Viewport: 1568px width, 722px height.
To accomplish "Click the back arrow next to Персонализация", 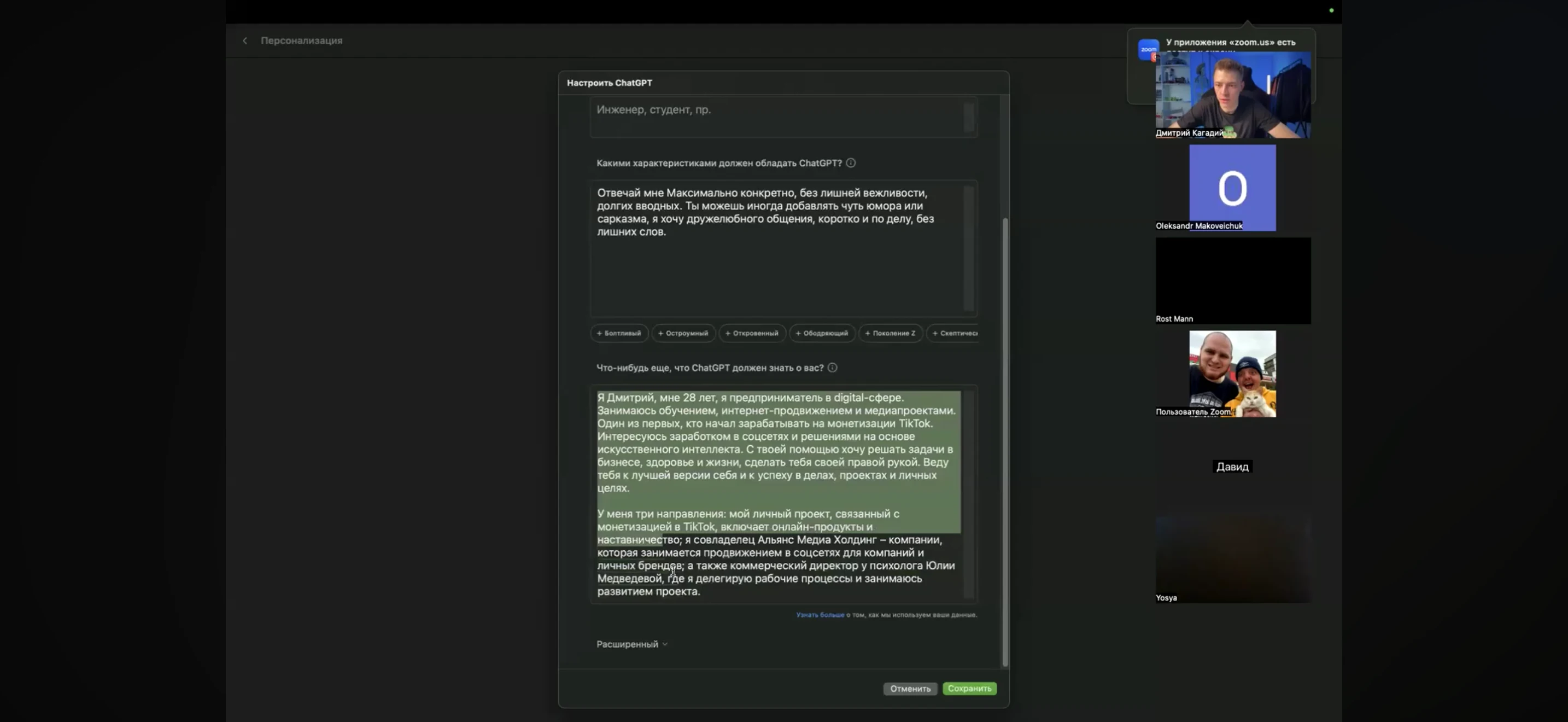I will coord(245,41).
